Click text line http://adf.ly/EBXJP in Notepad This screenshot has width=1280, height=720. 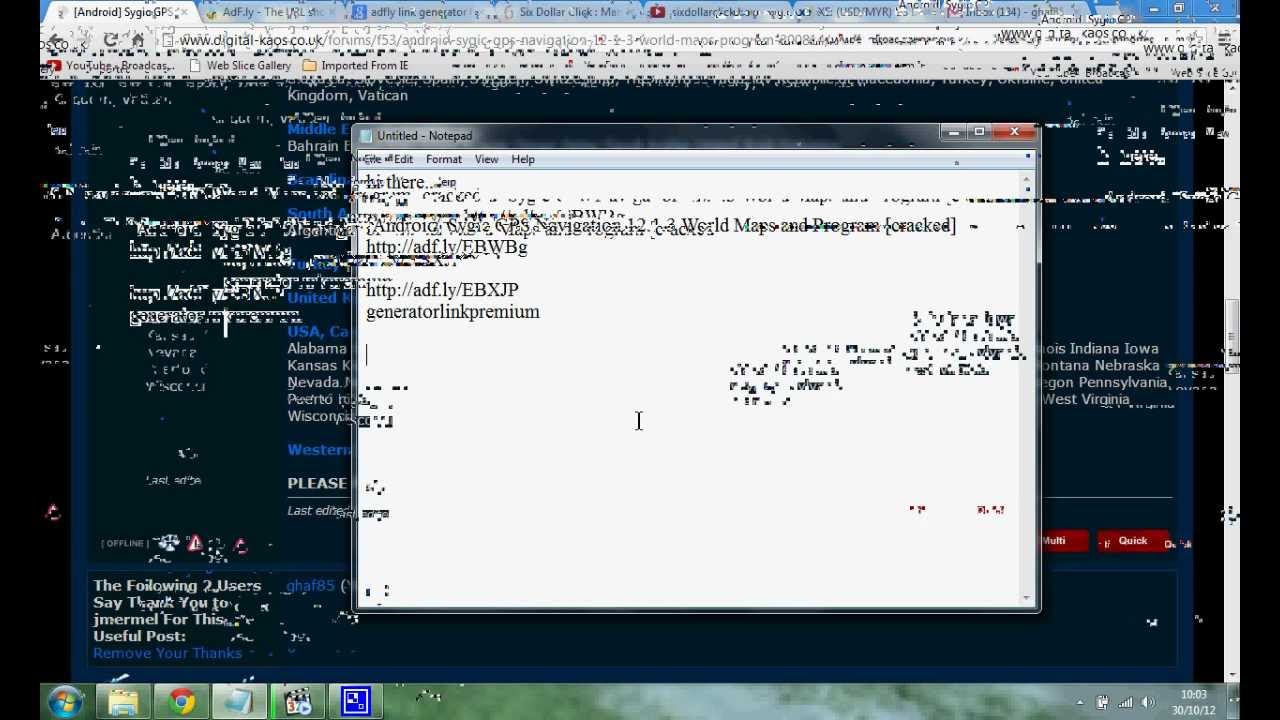pos(442,290)
